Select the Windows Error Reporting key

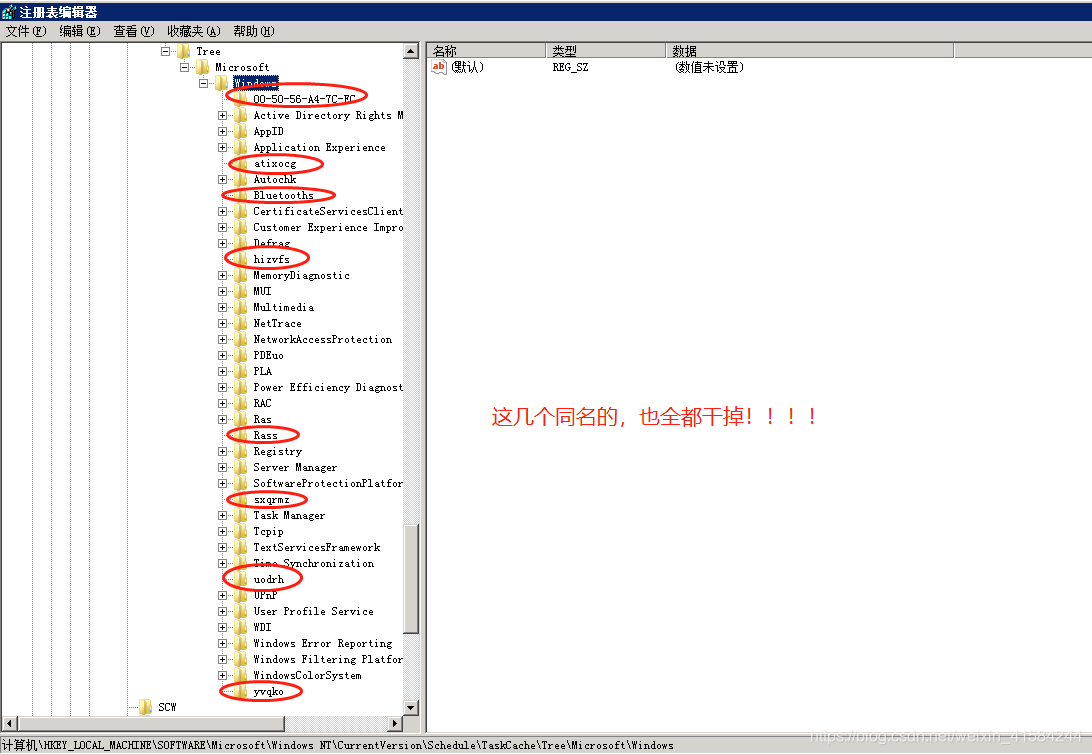[x=322, y=644]
